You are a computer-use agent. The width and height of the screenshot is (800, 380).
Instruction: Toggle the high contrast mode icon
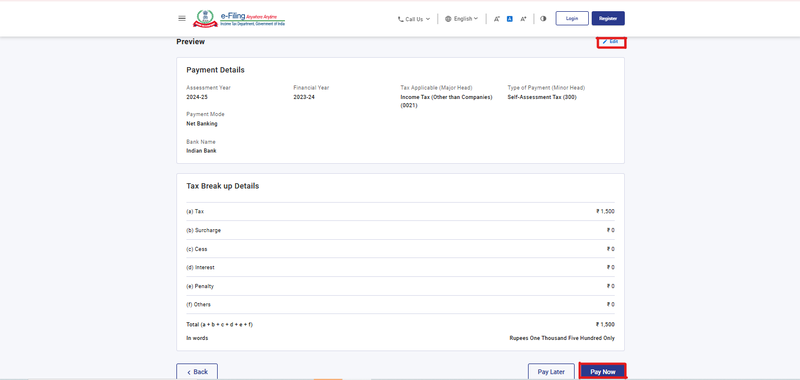pos(543,18)
